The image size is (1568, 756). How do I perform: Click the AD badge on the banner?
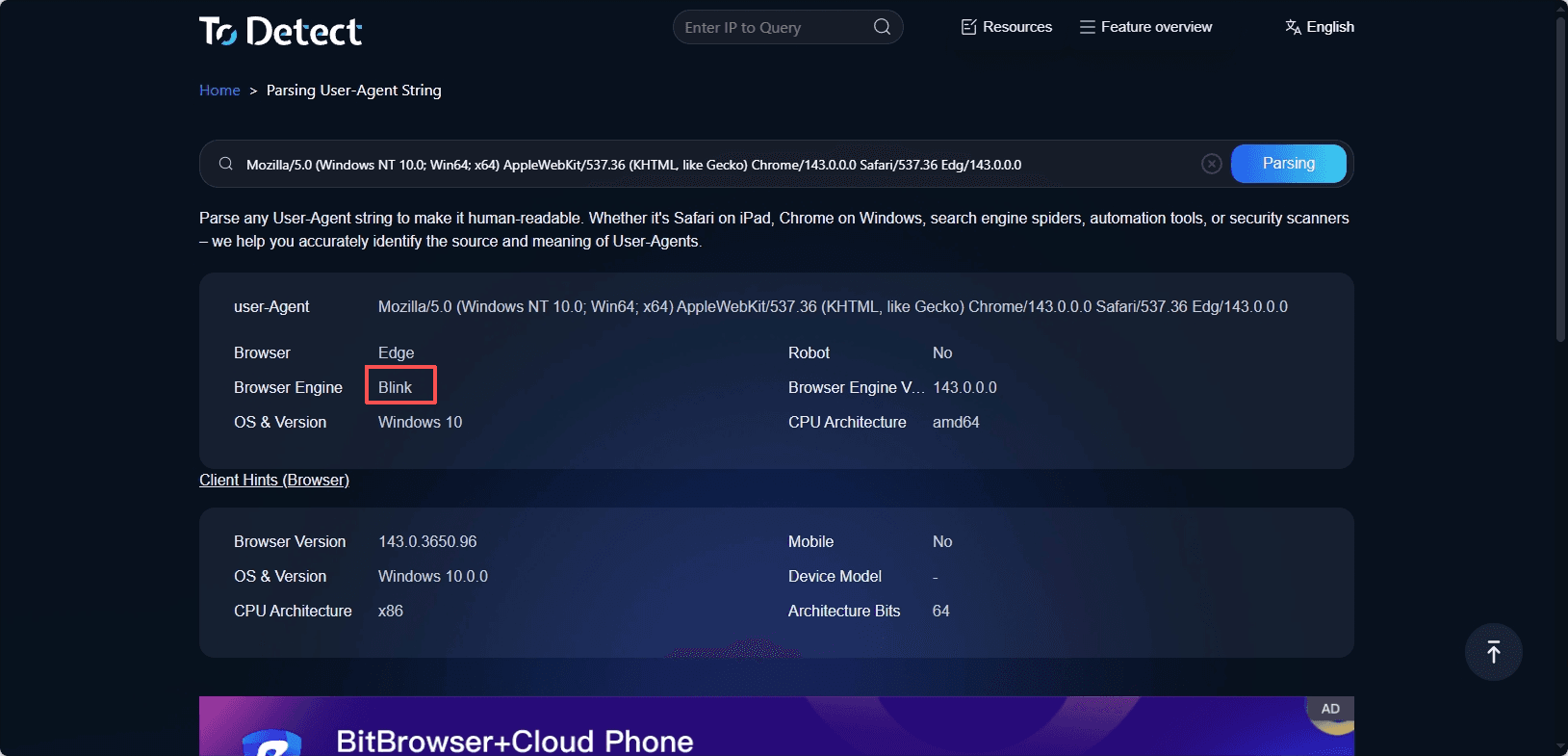click(x=1330, y=709)
